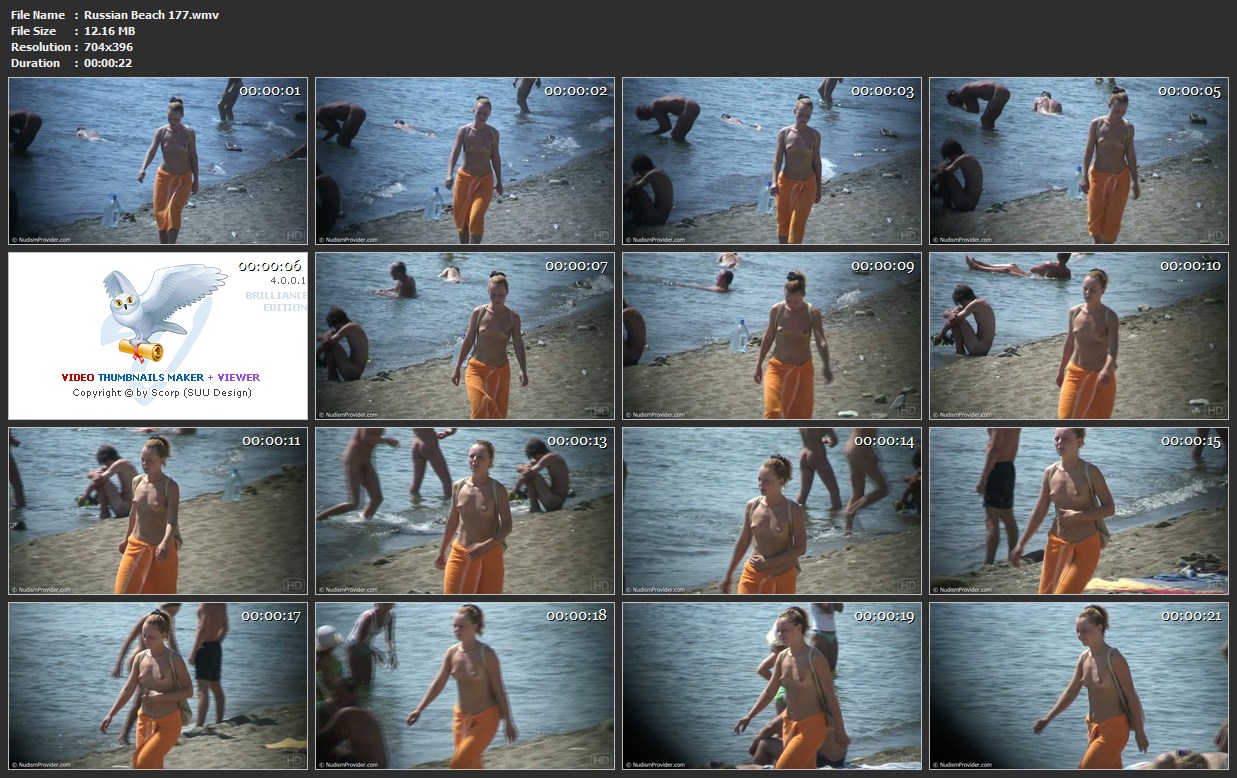Click the file name text in the header
1237x778 pixels.
coord(151,15)
